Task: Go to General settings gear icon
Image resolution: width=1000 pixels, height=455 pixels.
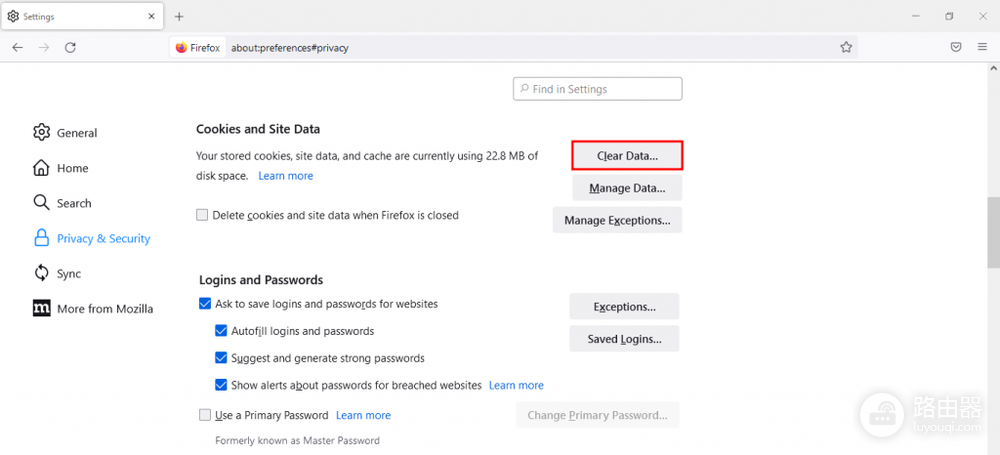Action: [x=41, y=133]
